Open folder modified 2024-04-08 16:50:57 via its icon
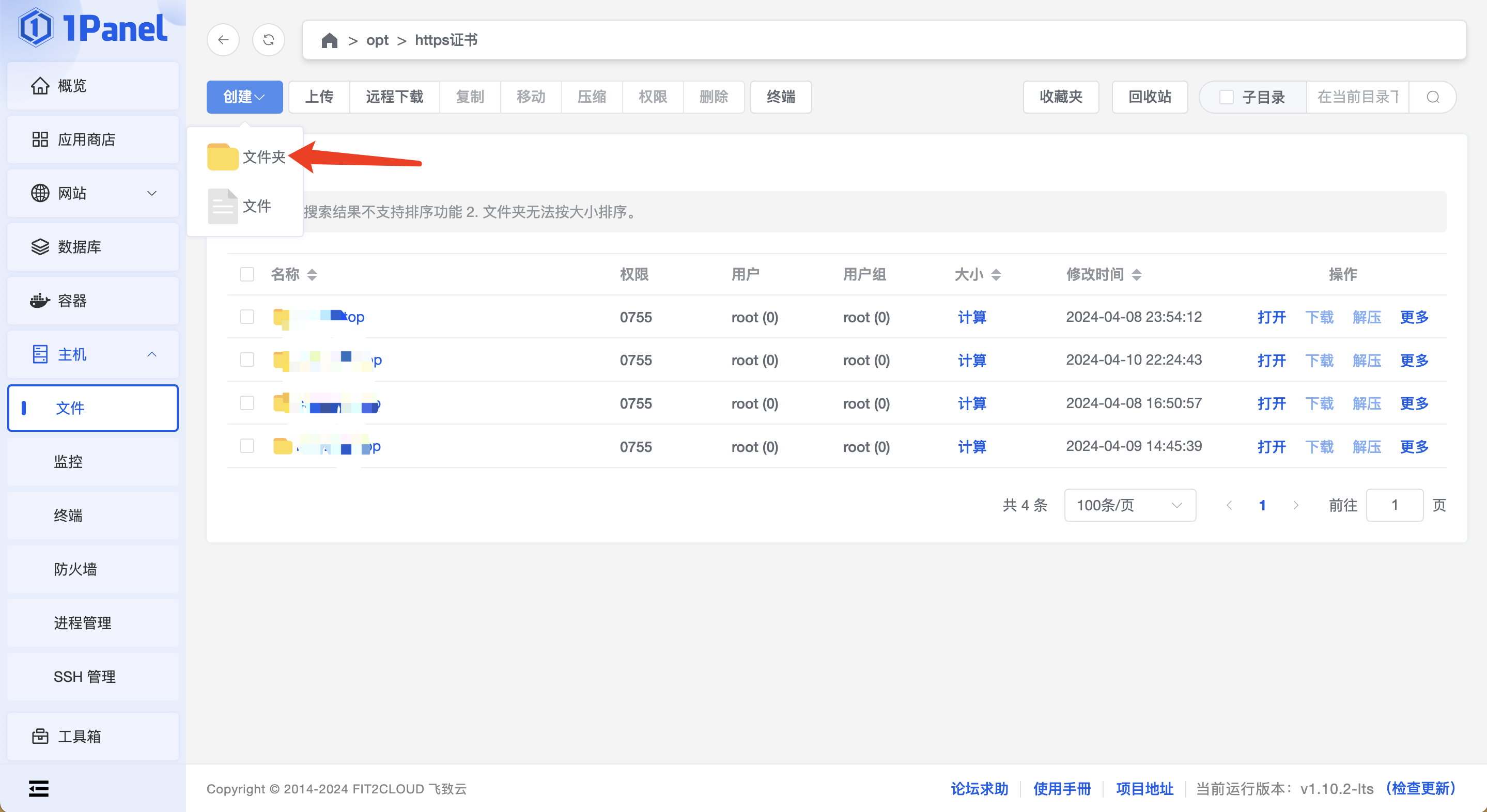The width and height of the screenshot is (1487, 812). tap(282, 403)
